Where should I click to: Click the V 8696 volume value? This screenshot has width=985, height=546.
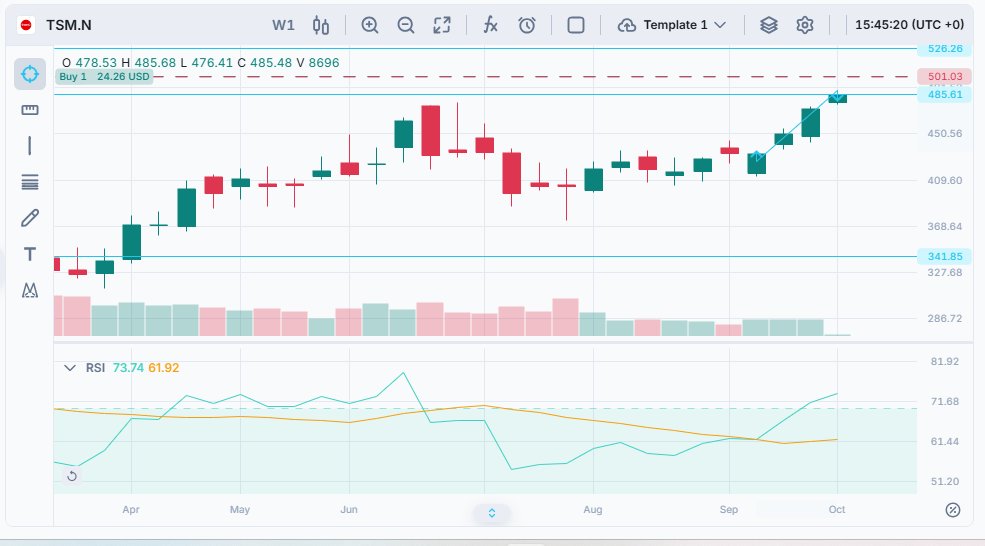[x=318, y=63]
